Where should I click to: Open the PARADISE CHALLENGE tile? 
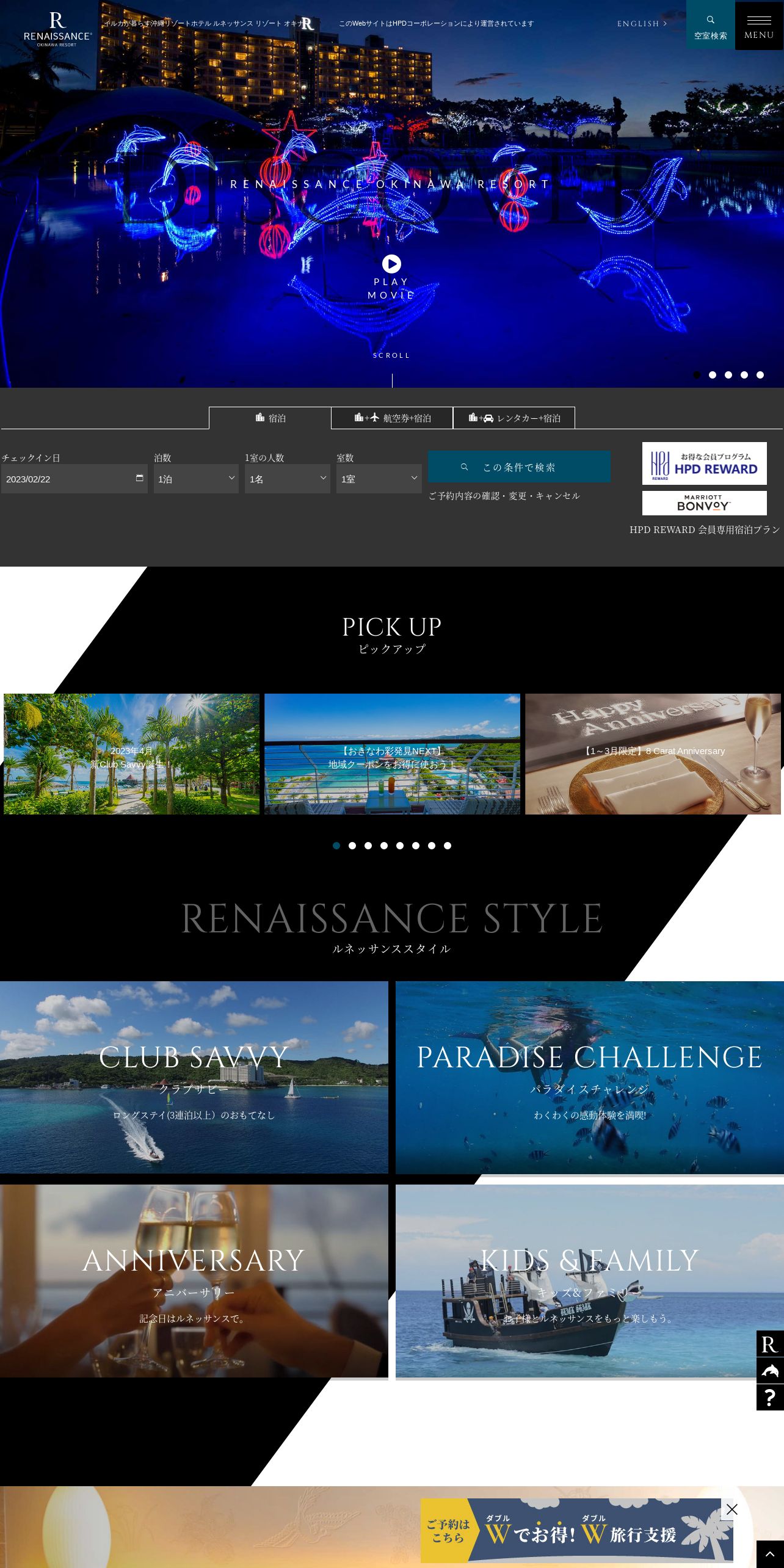click(590, 1077)
